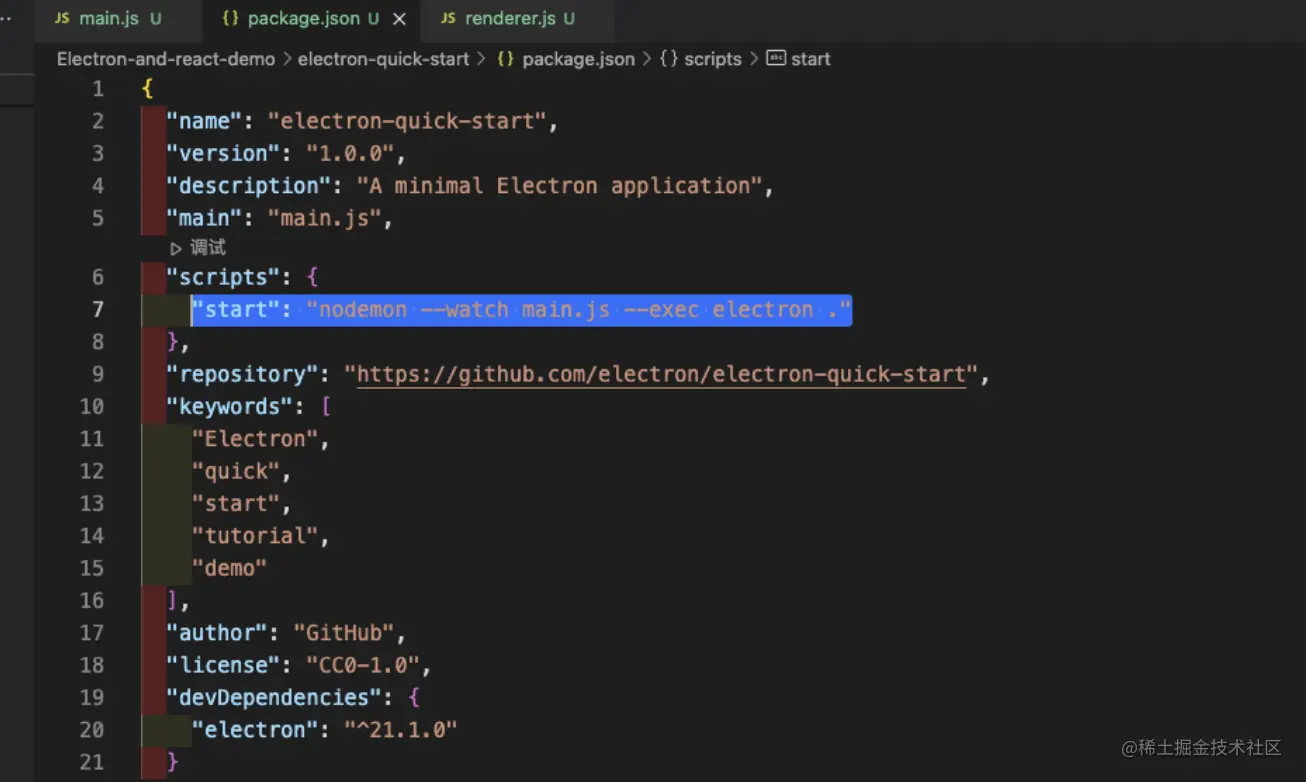
Task: Select line 16 via its line number
Action: (92, 600)
